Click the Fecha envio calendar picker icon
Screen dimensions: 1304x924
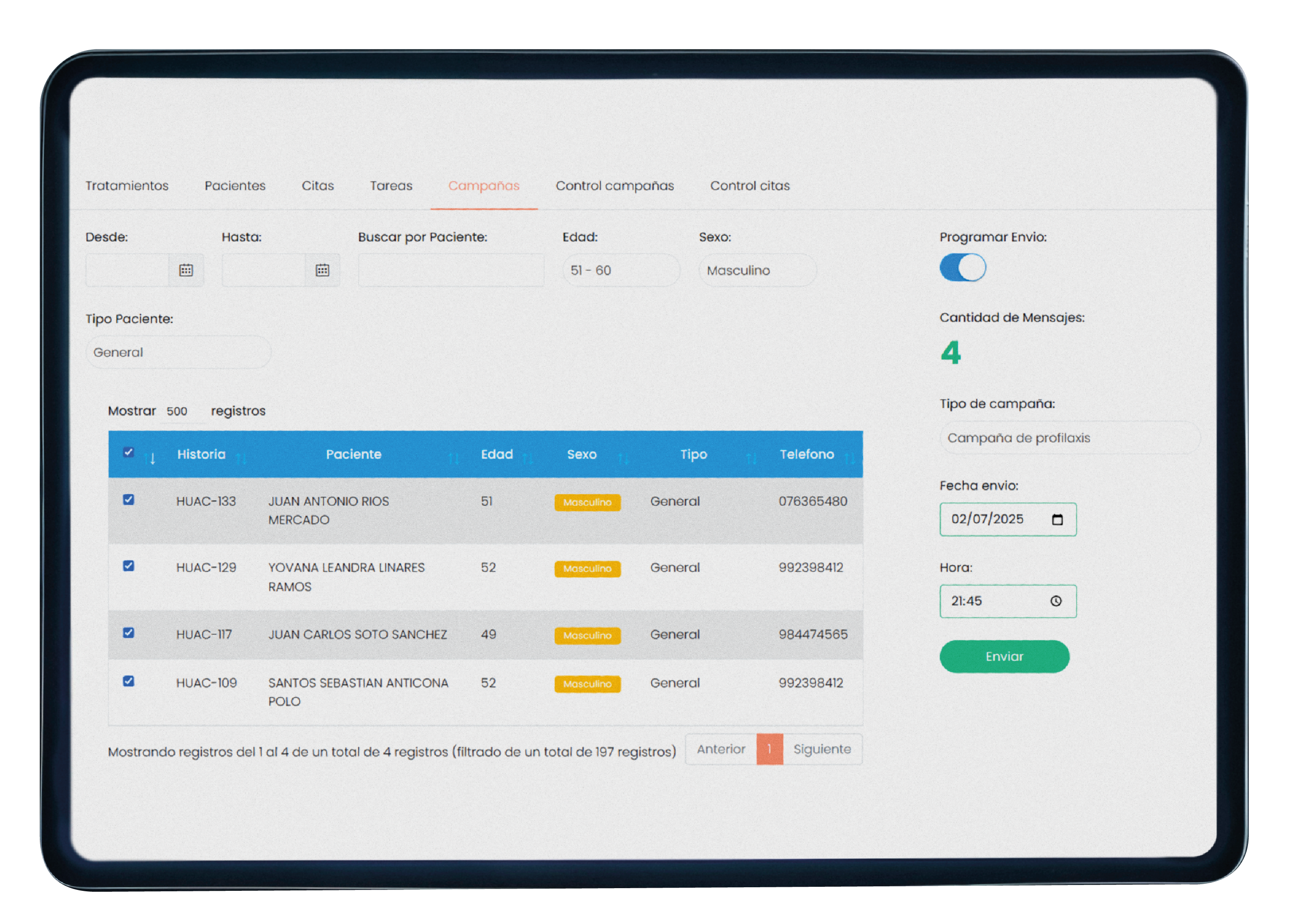point(1057,519)
